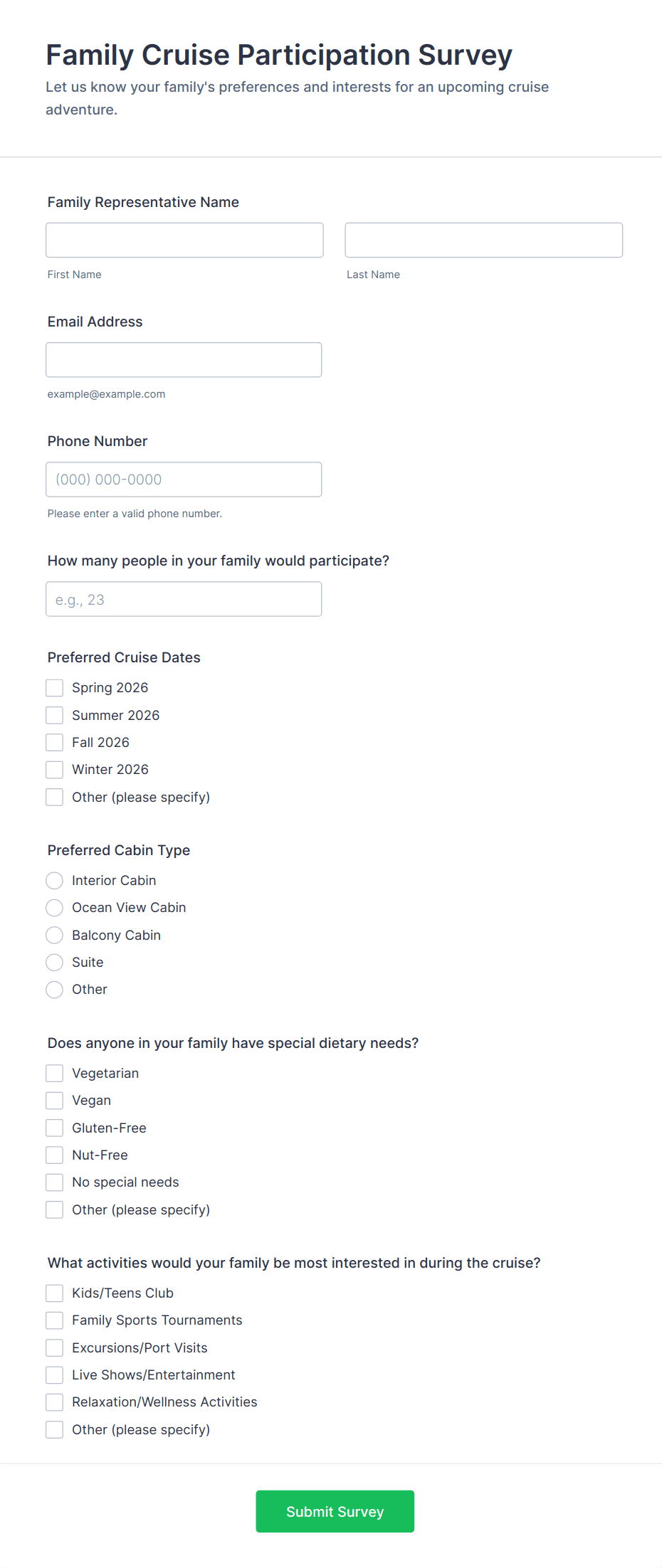Screen dimensions: 662x1568
Task: Tick the Summer 2026 checkbox
Action: (x=55, y=715)
